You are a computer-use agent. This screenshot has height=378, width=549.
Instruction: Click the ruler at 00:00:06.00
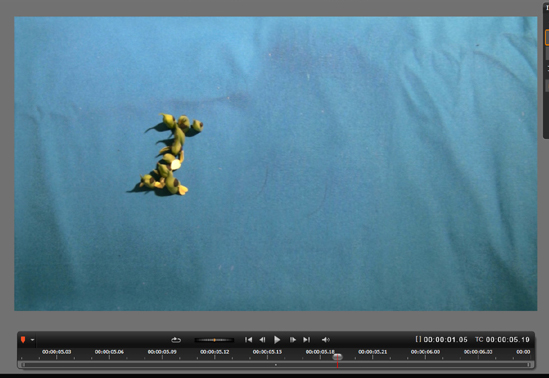tap(425, 352)
